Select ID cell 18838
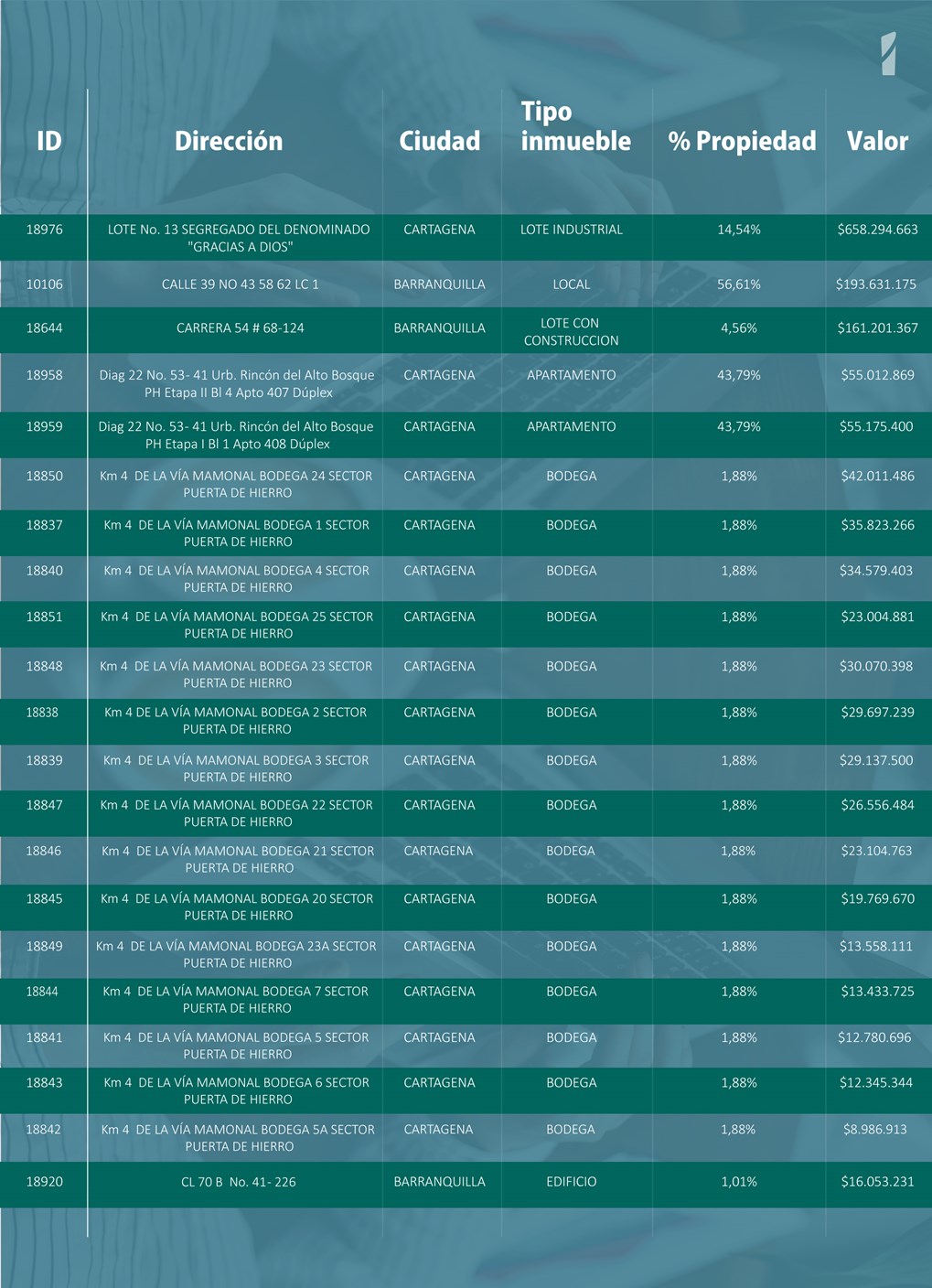Screen dimensions: 932x1288 42,712
